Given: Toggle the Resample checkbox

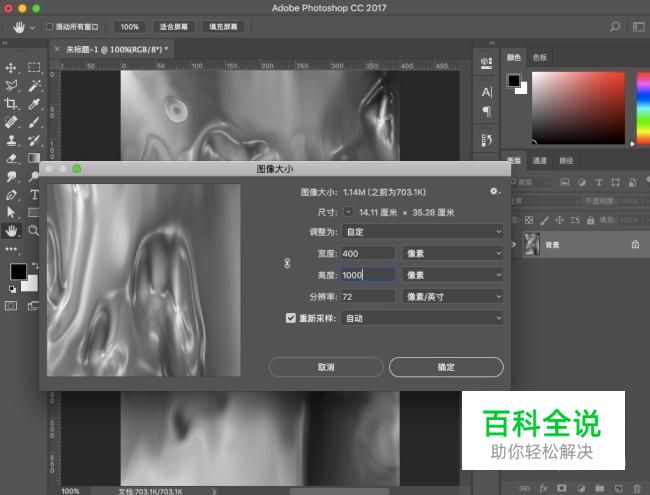Looking at the screenshot, I should pos(291,318).
